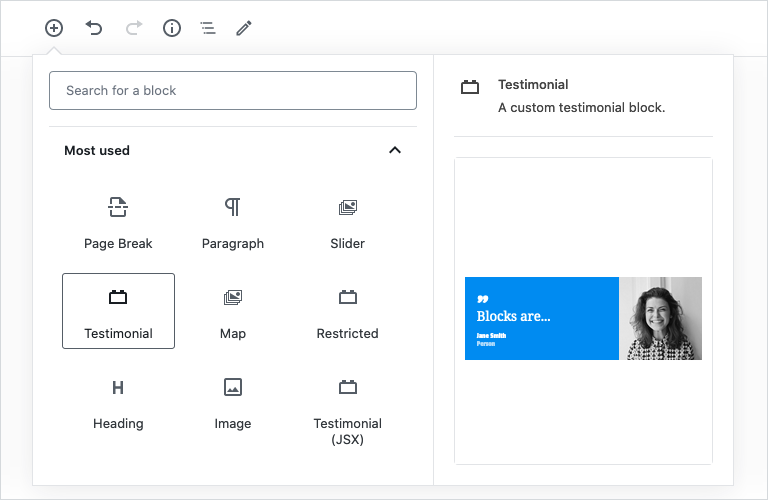Open the block navigation list icon
Screen dimensions: 768x500
point(208,28)
